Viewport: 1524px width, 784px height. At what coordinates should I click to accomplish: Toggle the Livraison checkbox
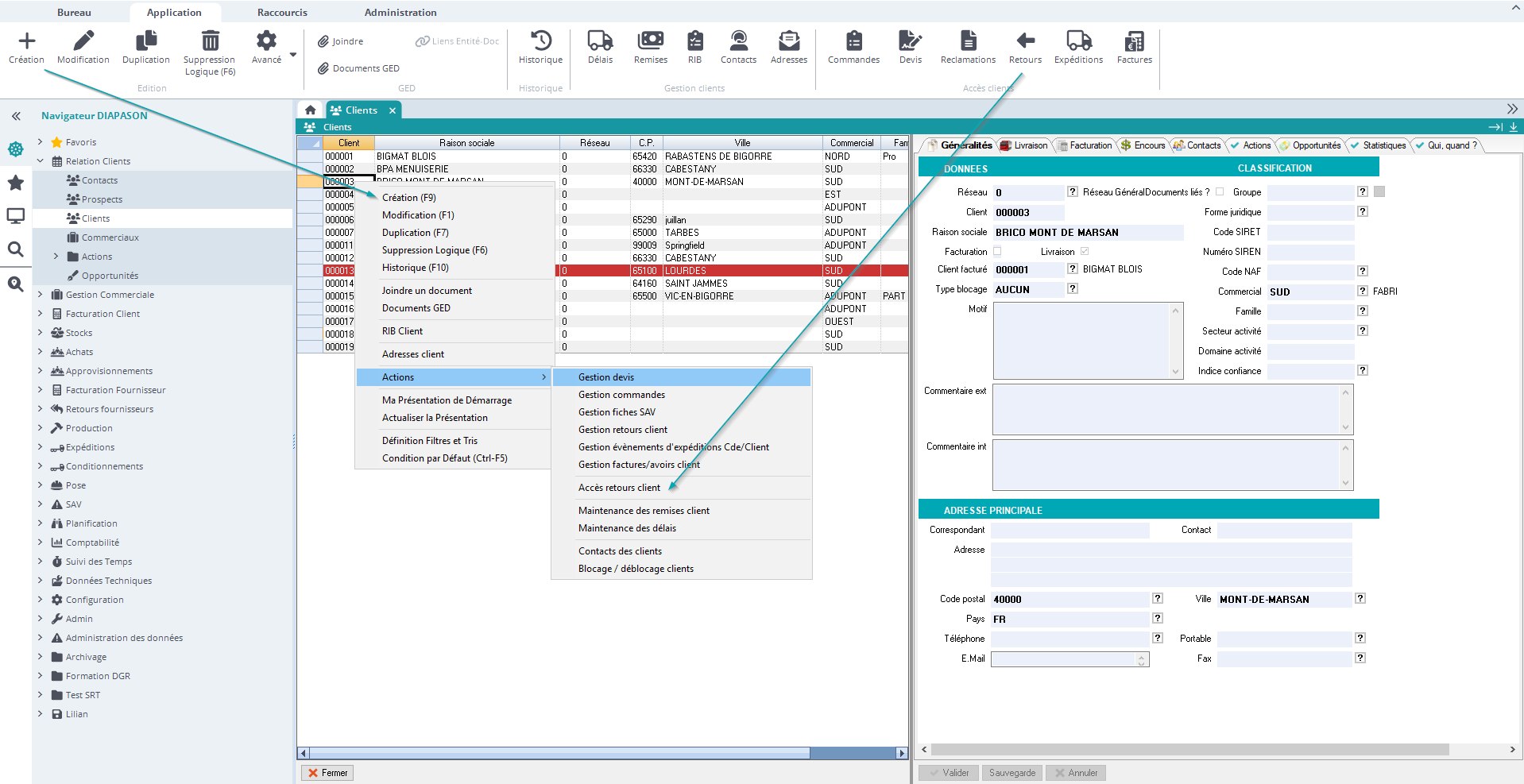pos(1084,251)
